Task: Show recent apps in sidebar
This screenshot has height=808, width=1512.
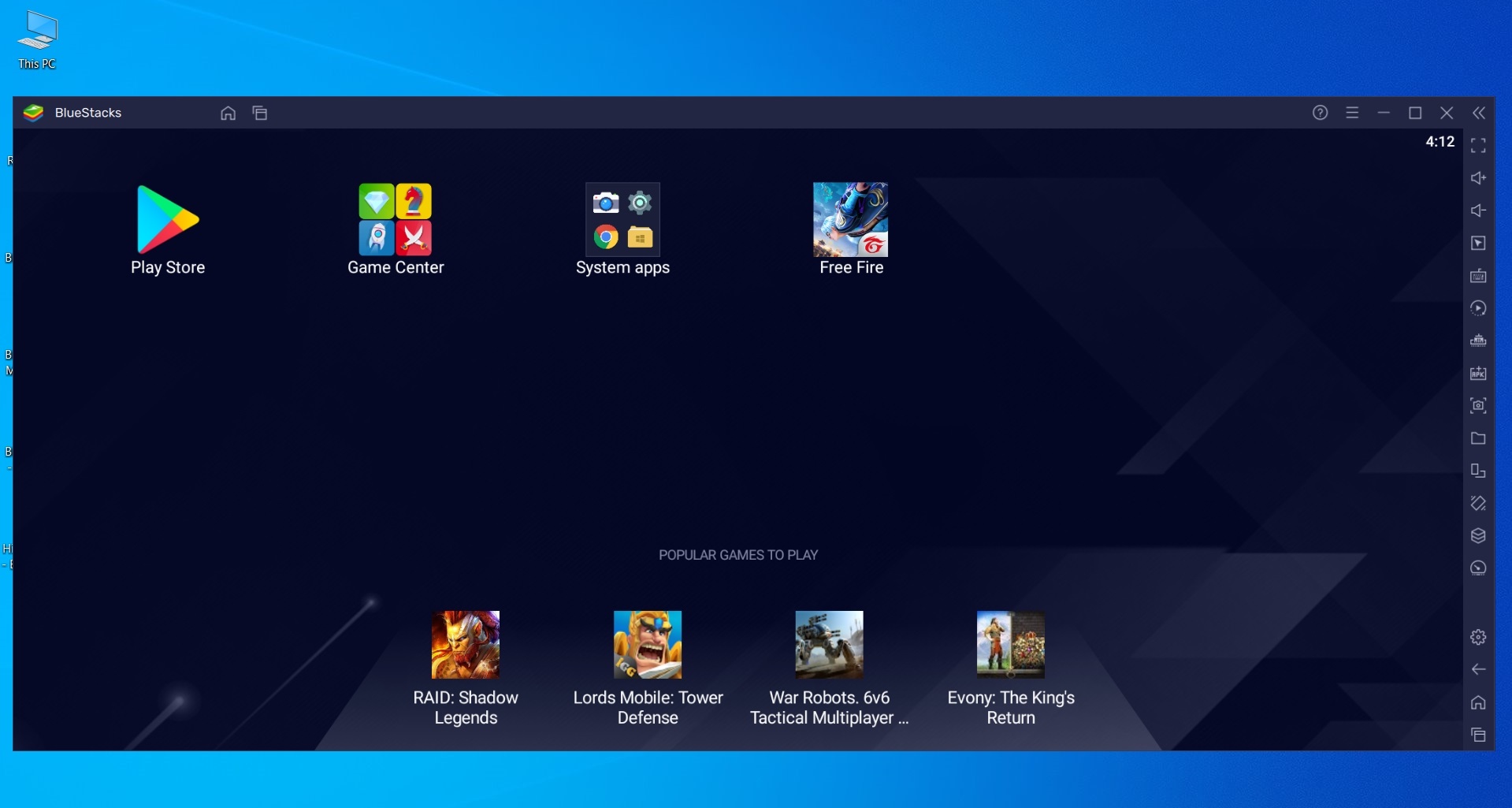Action: (x=1478, y=735)
